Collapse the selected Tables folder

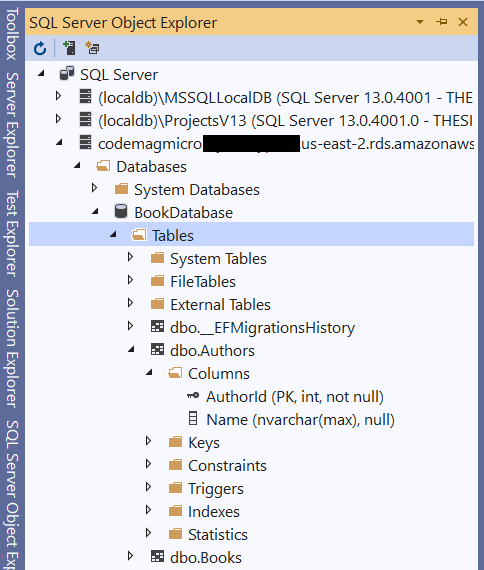click(113, 234)
